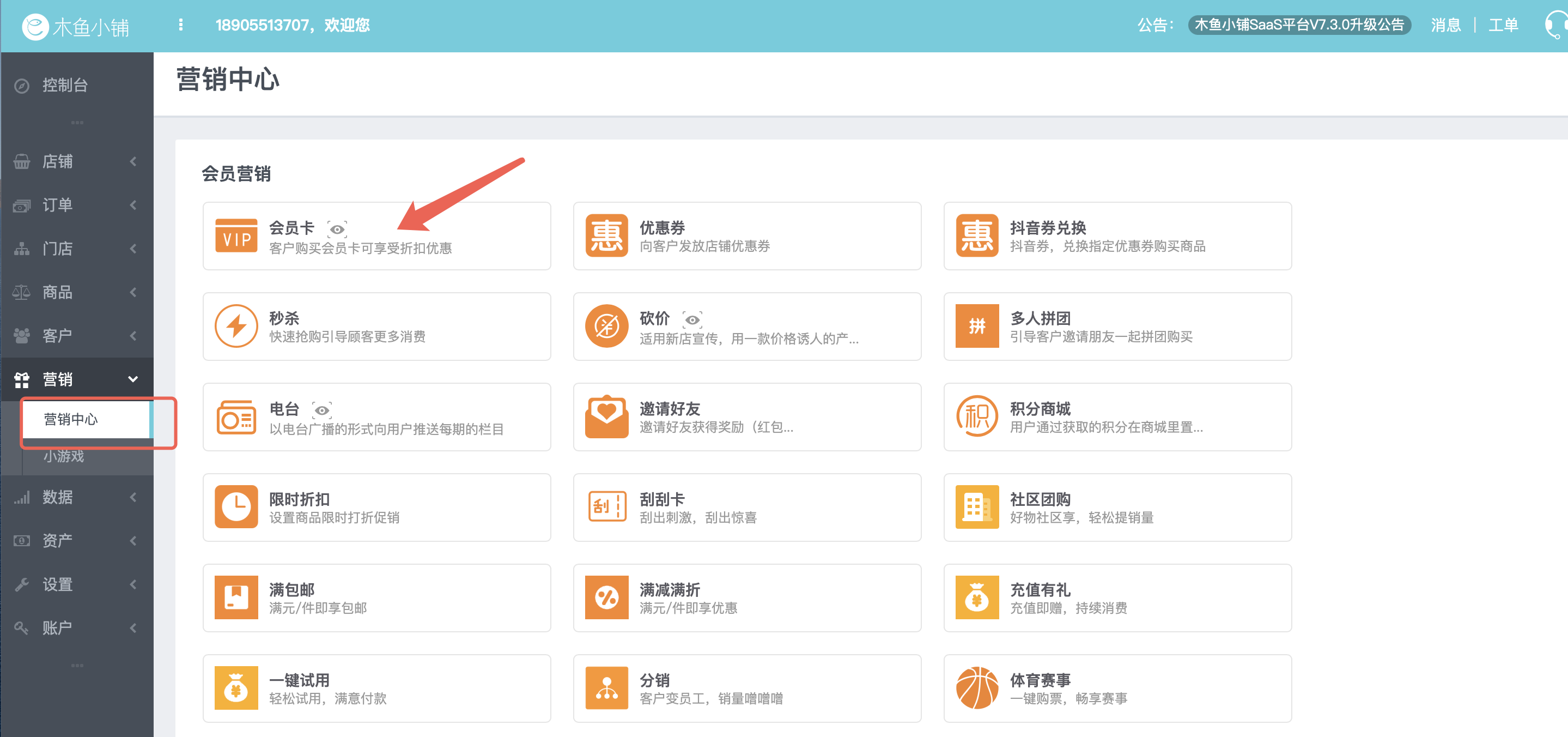Viewport: 1568px width, 737px height.
Task: Click the 分销 network icon
Action: click(606, 687)
